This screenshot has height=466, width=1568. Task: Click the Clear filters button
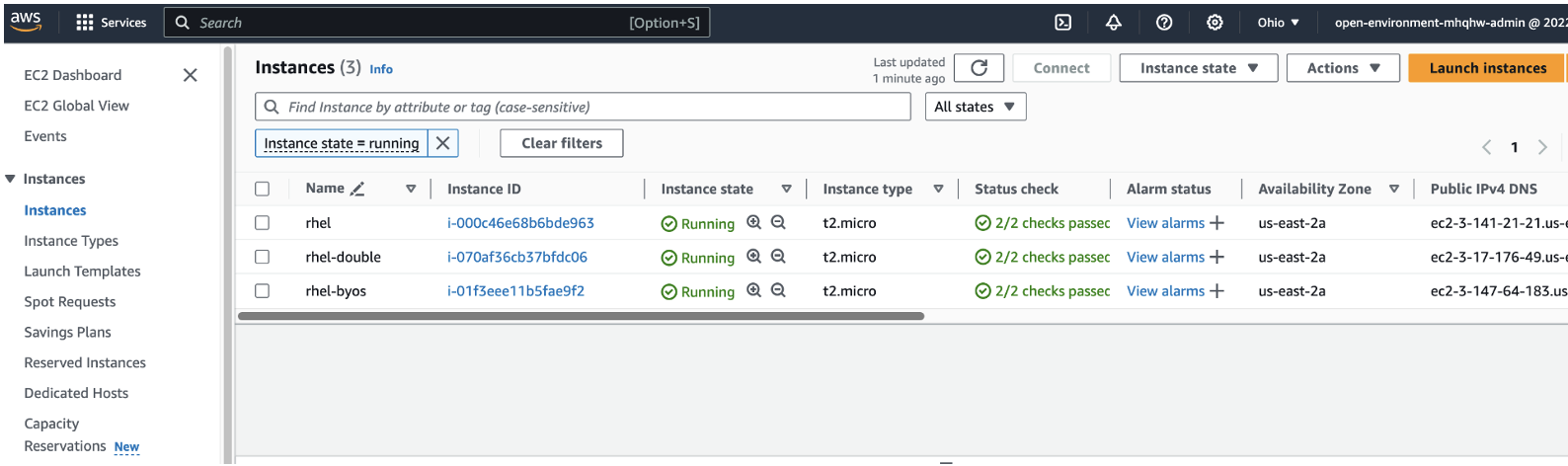point(562,143)
